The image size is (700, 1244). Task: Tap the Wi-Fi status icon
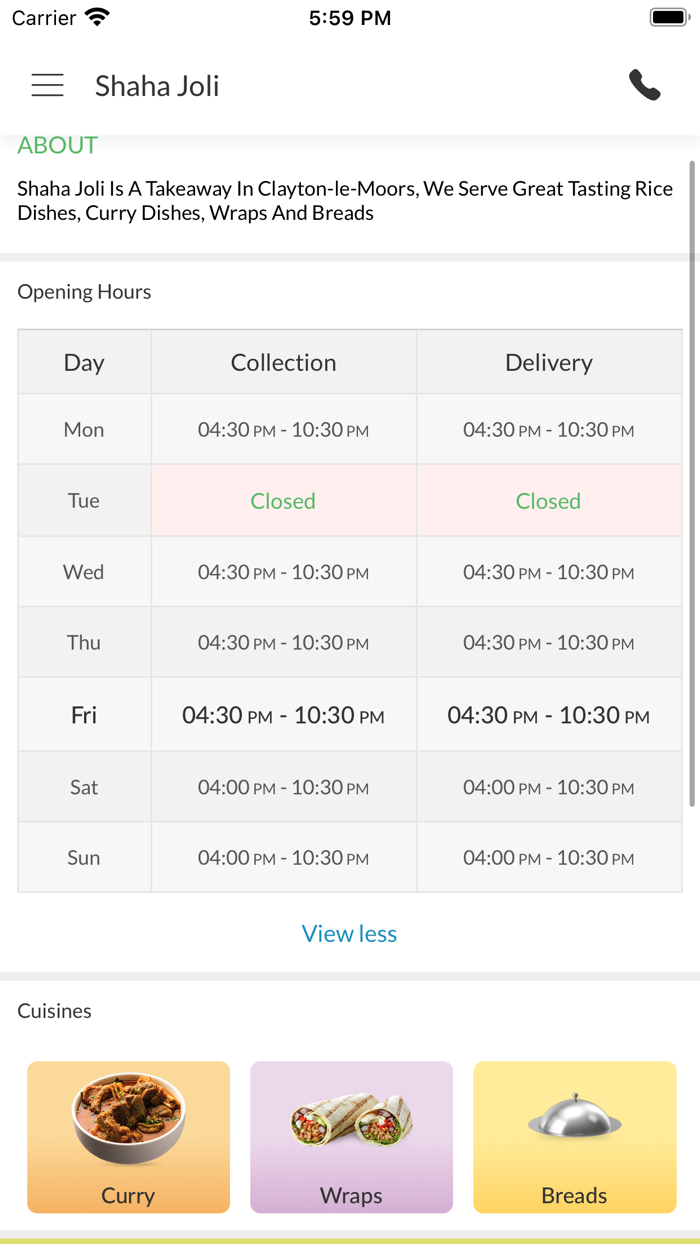pos(97,17)
